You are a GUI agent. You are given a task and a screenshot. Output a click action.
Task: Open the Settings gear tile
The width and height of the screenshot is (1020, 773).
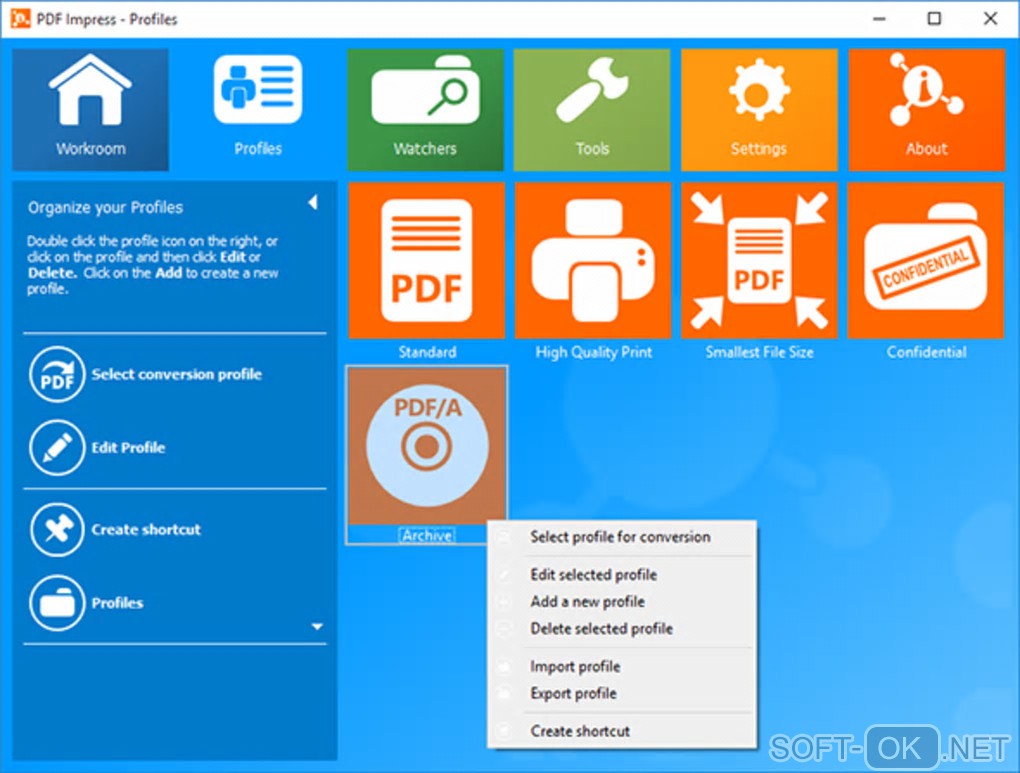[x=759, y=109]
